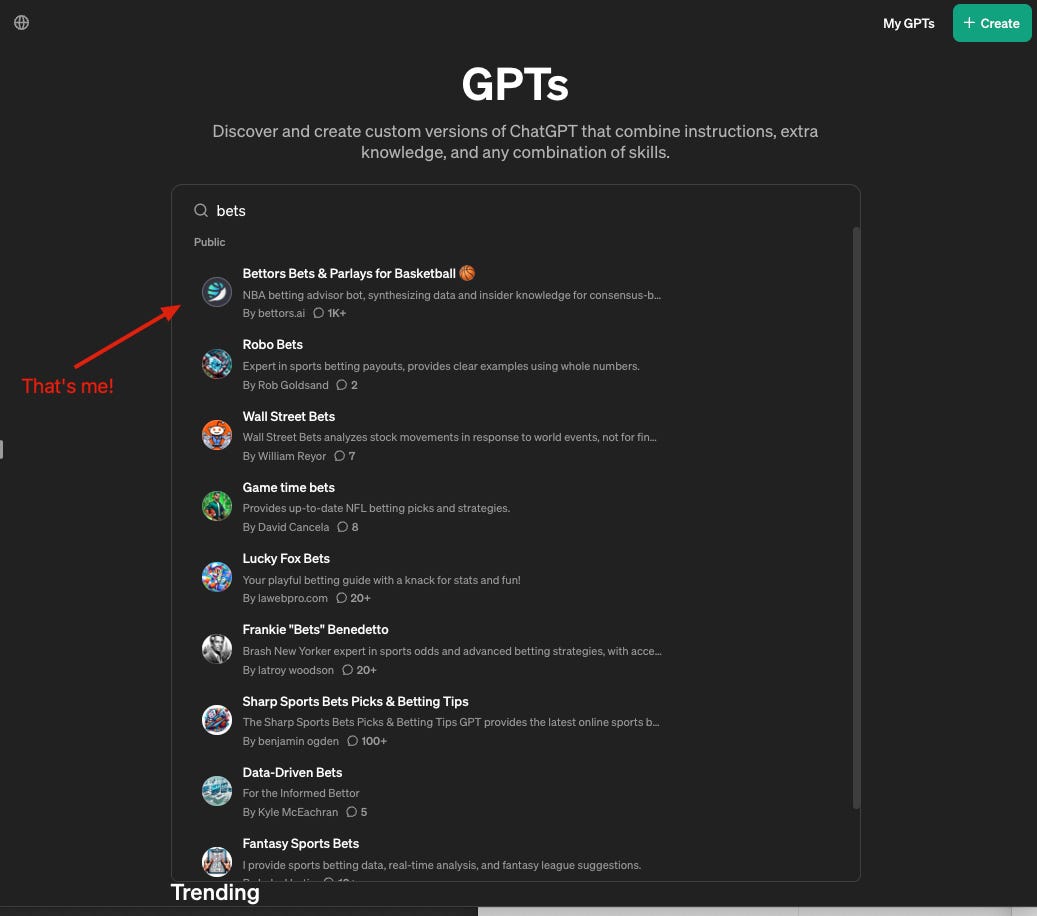Click Frankie Benedetto portrait avatar
This screenshot has height=916, width=1037.
[216, 648]
